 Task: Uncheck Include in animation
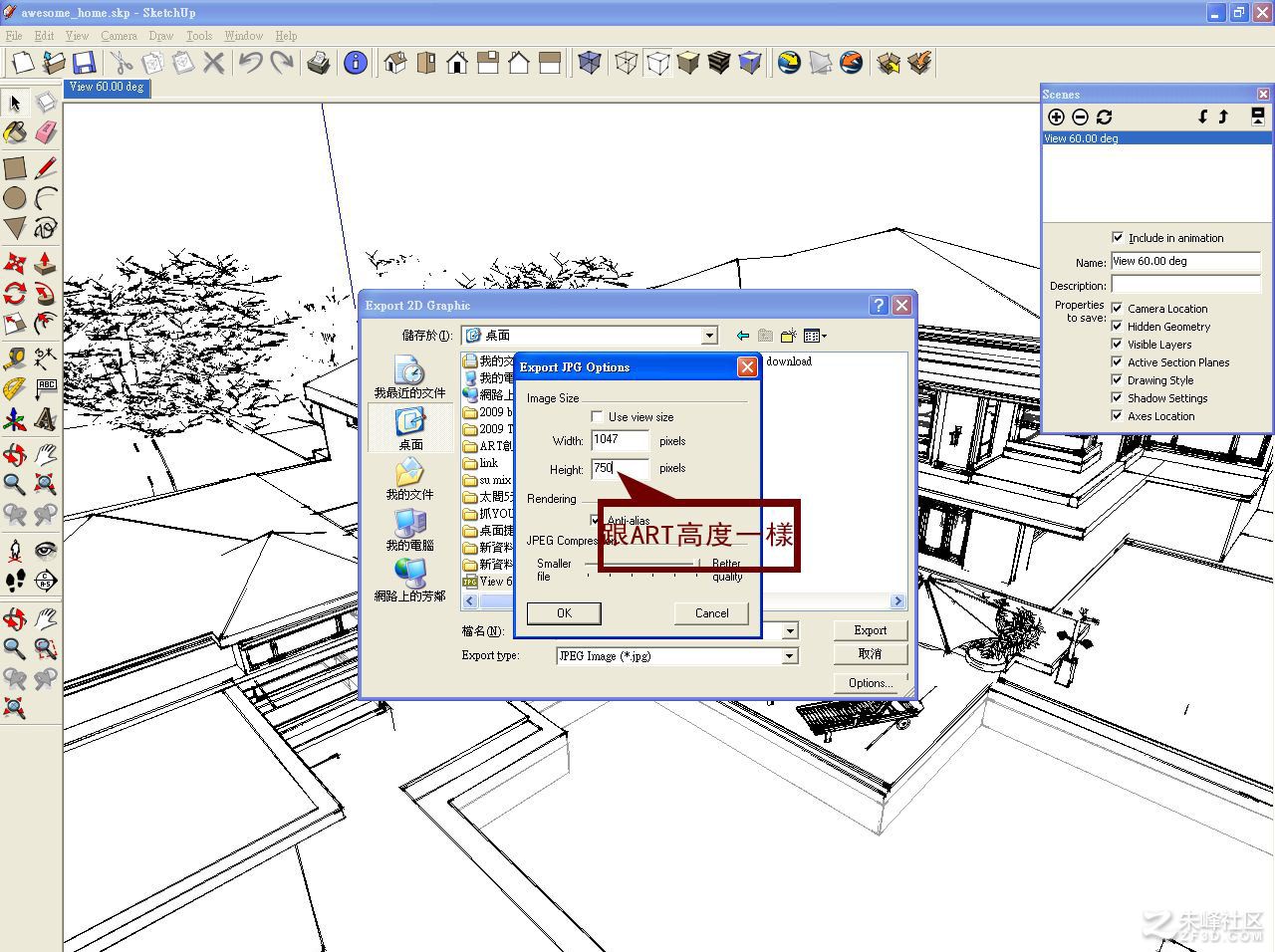coord(1118,238)
